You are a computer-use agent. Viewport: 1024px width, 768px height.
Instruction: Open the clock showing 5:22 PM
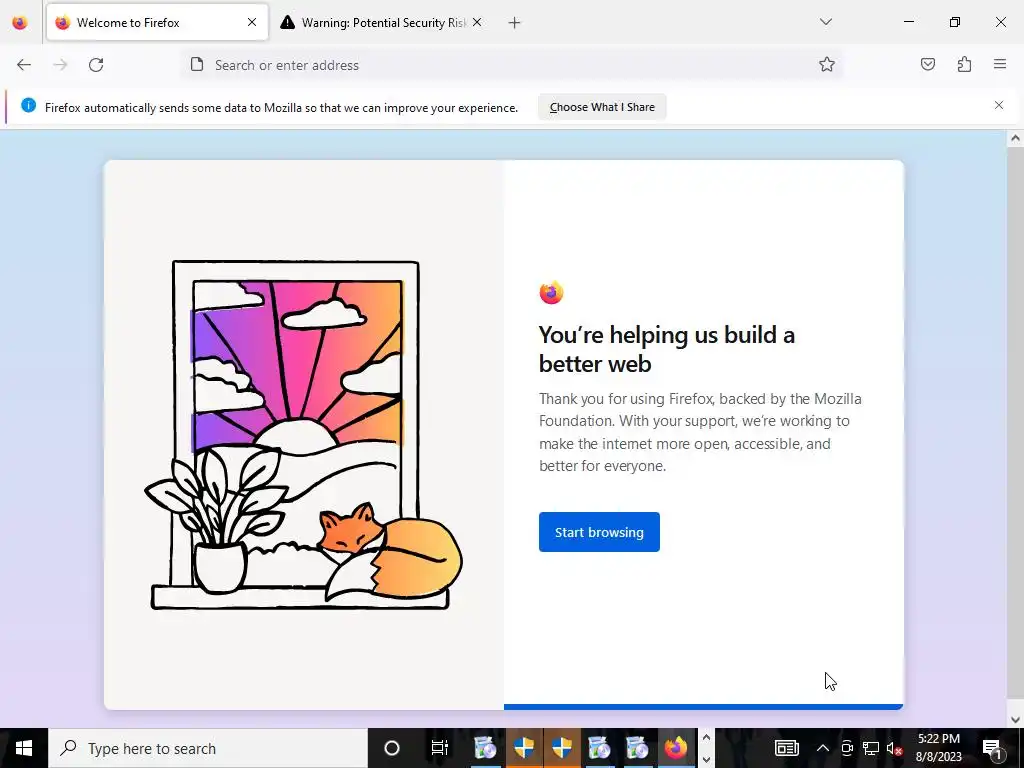tap(938, 748)
